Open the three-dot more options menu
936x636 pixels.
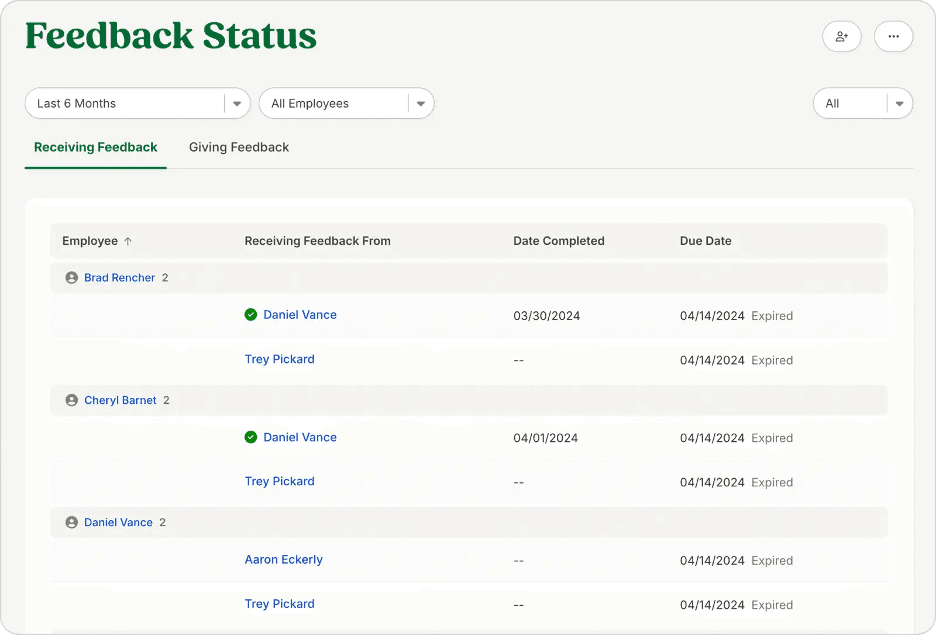click(893, 36)
